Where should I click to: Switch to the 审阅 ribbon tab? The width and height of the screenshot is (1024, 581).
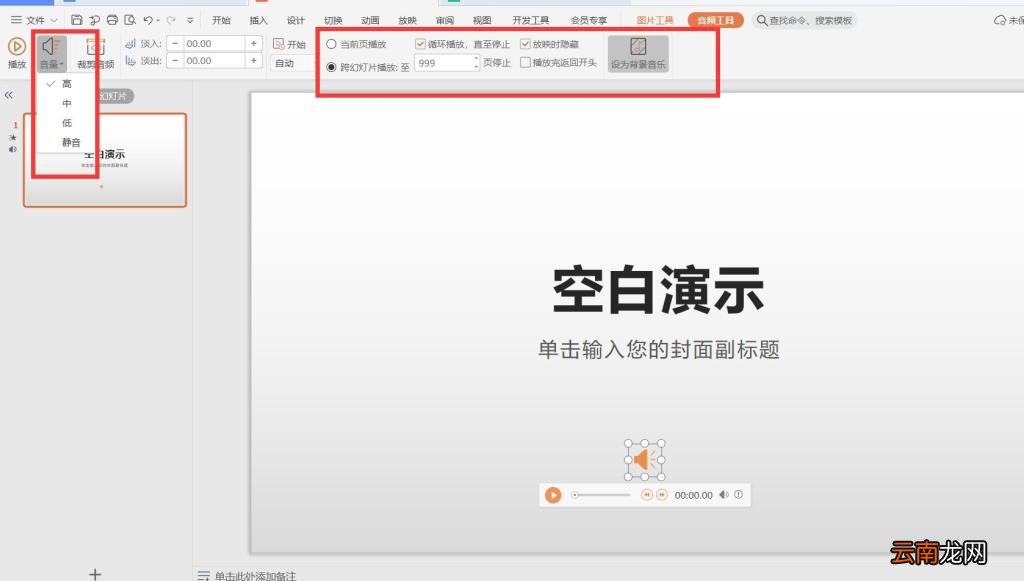[x=445, y=20]
